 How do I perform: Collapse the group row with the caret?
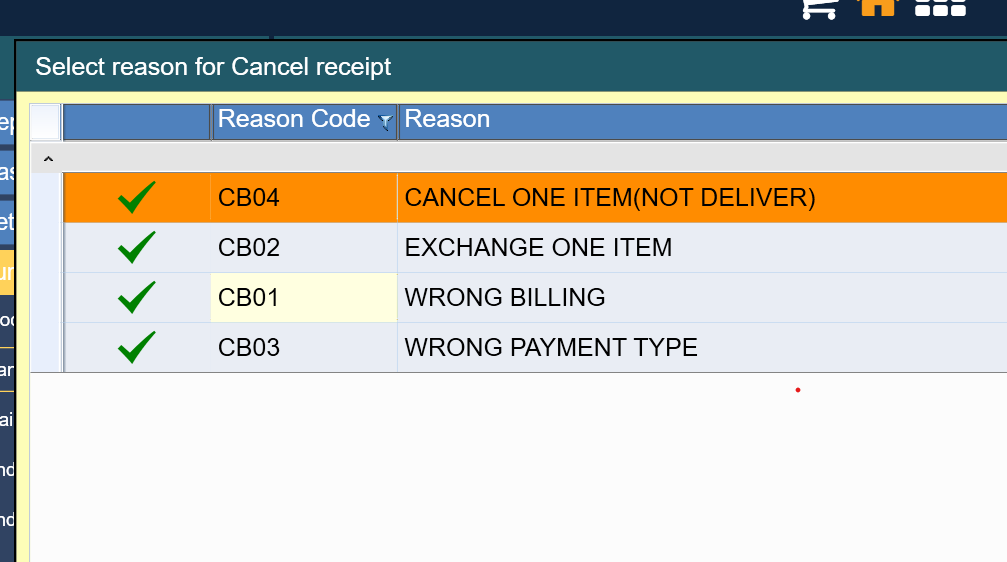click(48, 158)
